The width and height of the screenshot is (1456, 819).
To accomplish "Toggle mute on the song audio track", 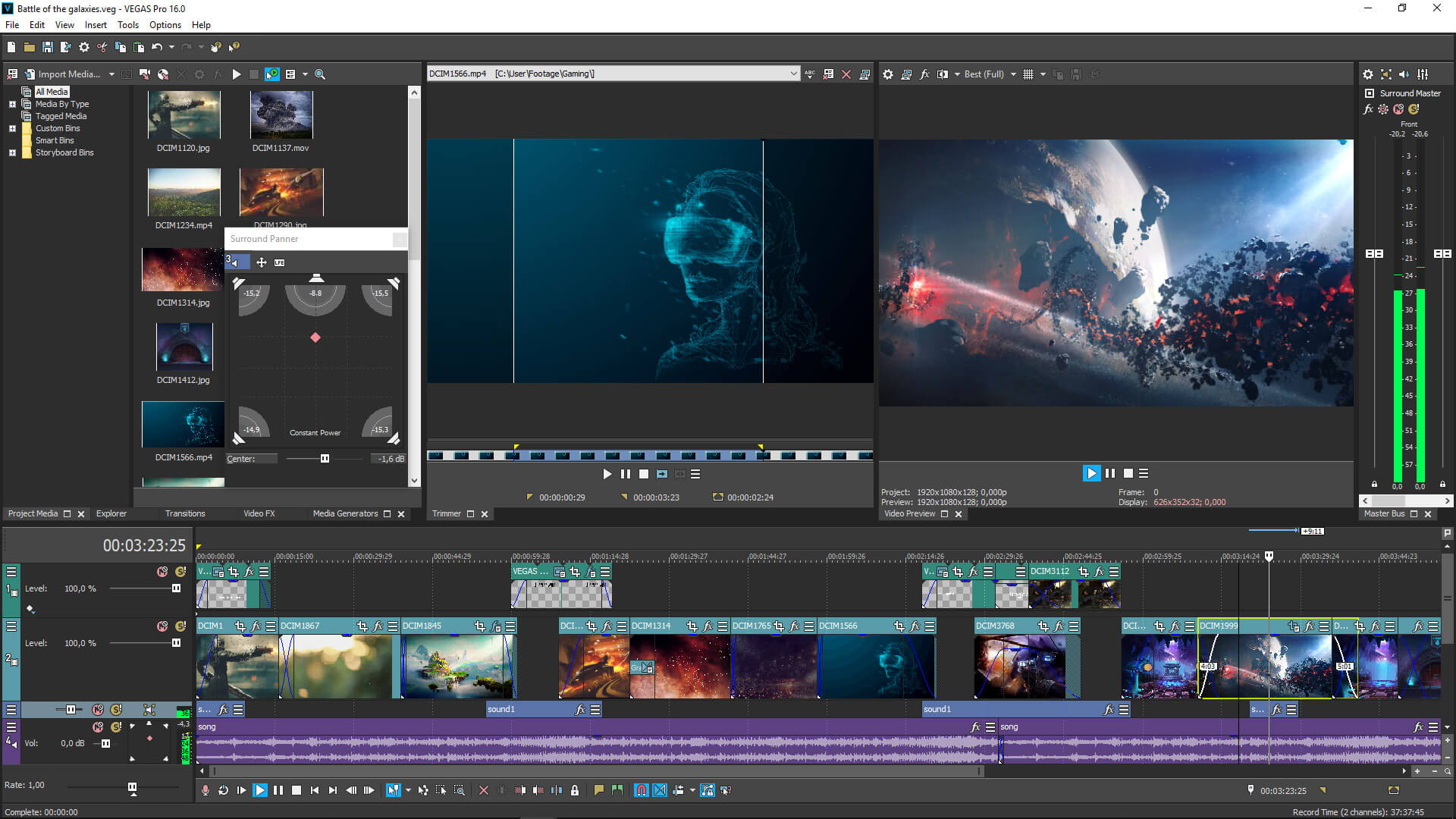I will [x=97, y=727].
